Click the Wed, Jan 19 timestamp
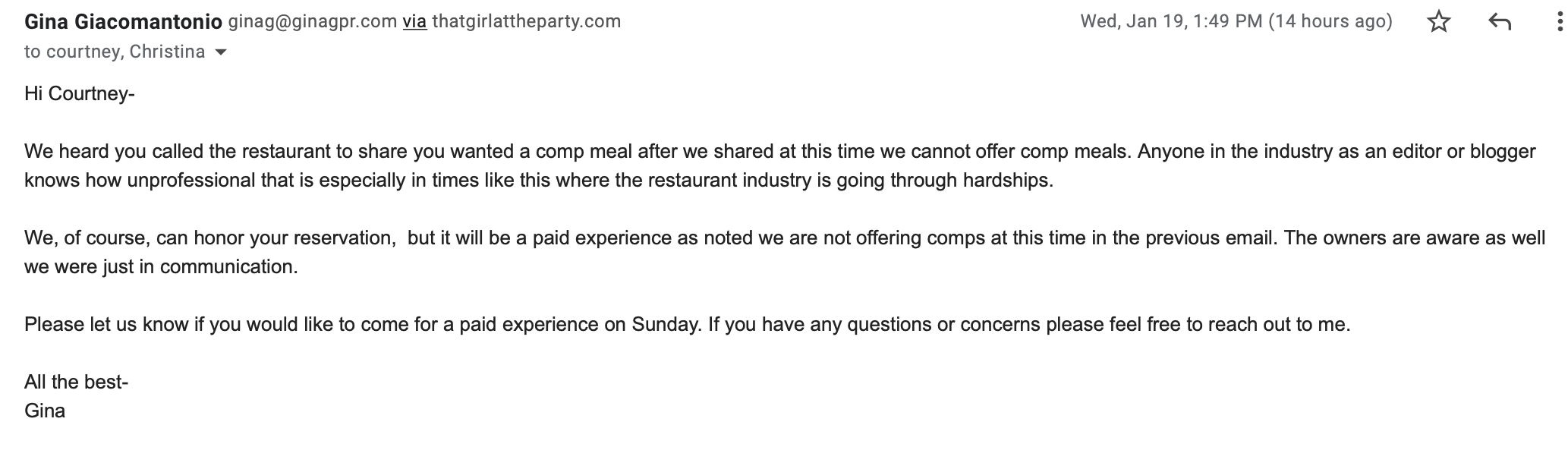This screenshot has width=1568, height=469. pyautogui.click(x=1171, y=21)
